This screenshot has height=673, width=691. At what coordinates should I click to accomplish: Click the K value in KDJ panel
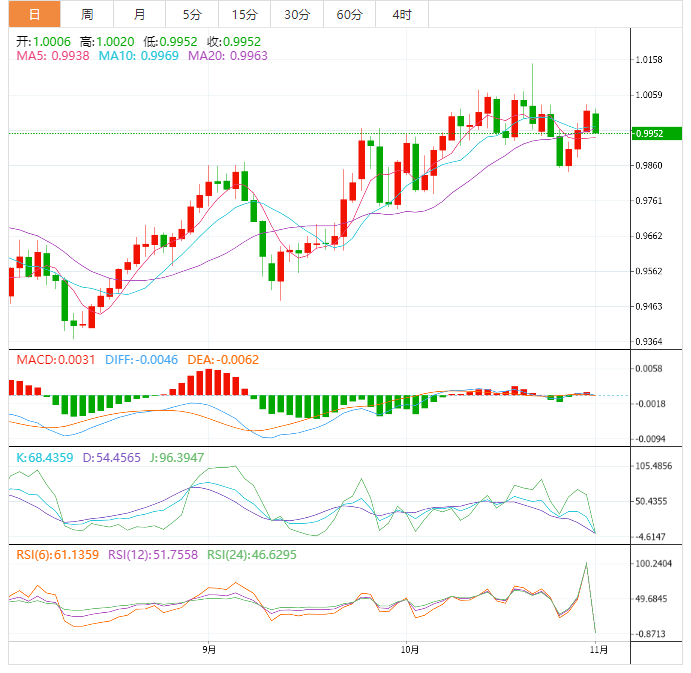[45, 456]
